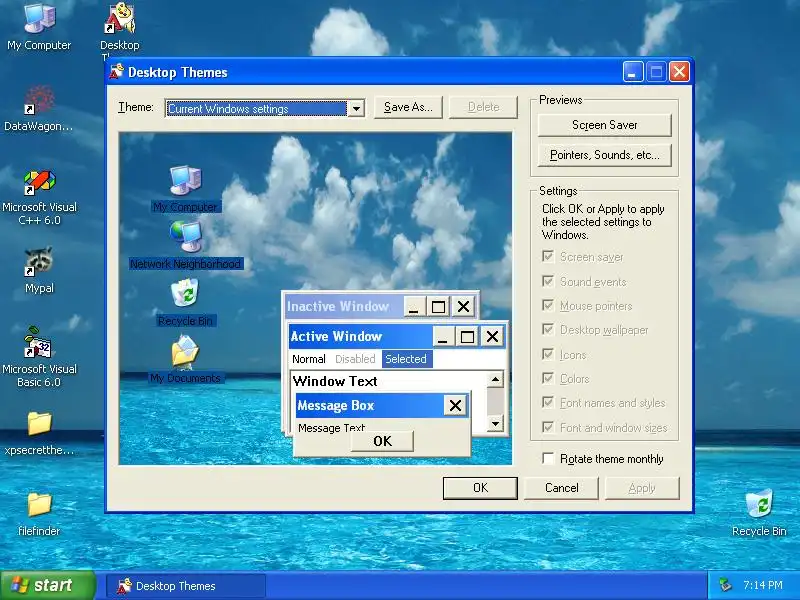Toggle the Icons checkbox
Image resolution: width=800 pixels, height=600 pixels.
point(548,354)
